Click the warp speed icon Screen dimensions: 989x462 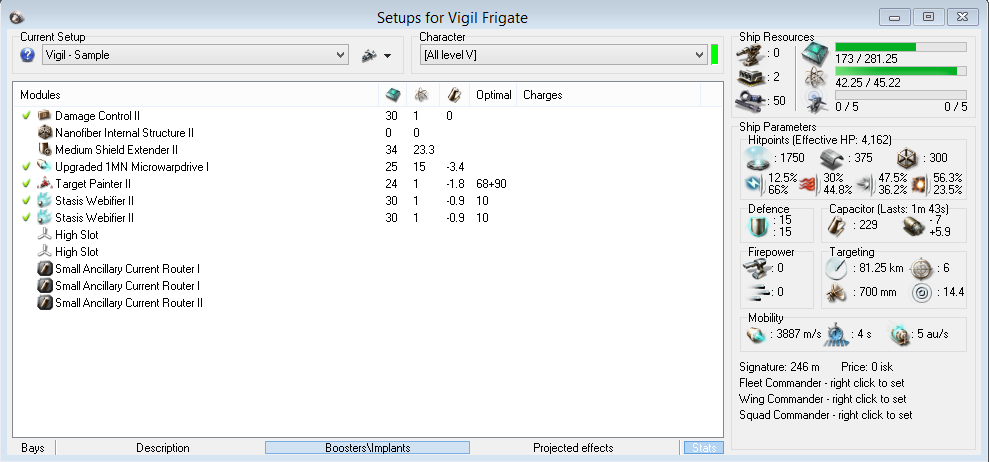tap(900, 335)
